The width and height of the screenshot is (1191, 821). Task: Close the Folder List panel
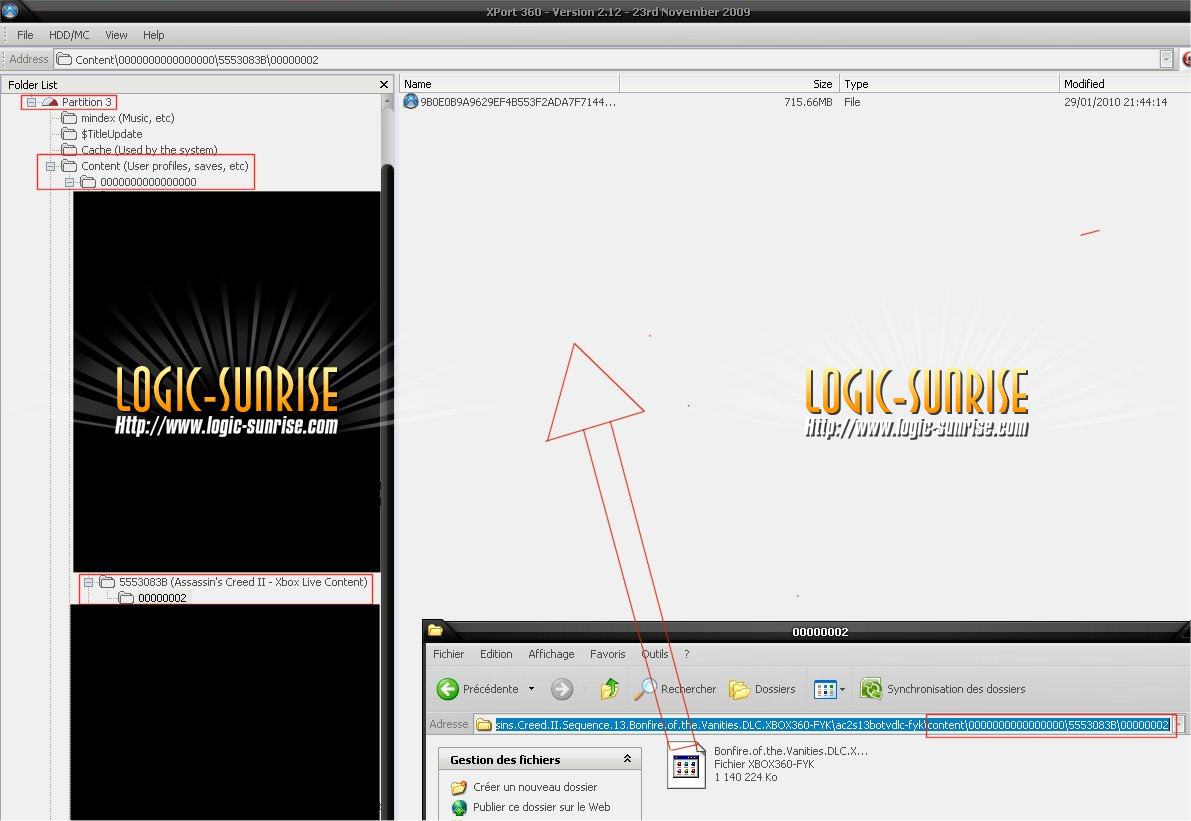pyautogui.click(x=384, y=84)
